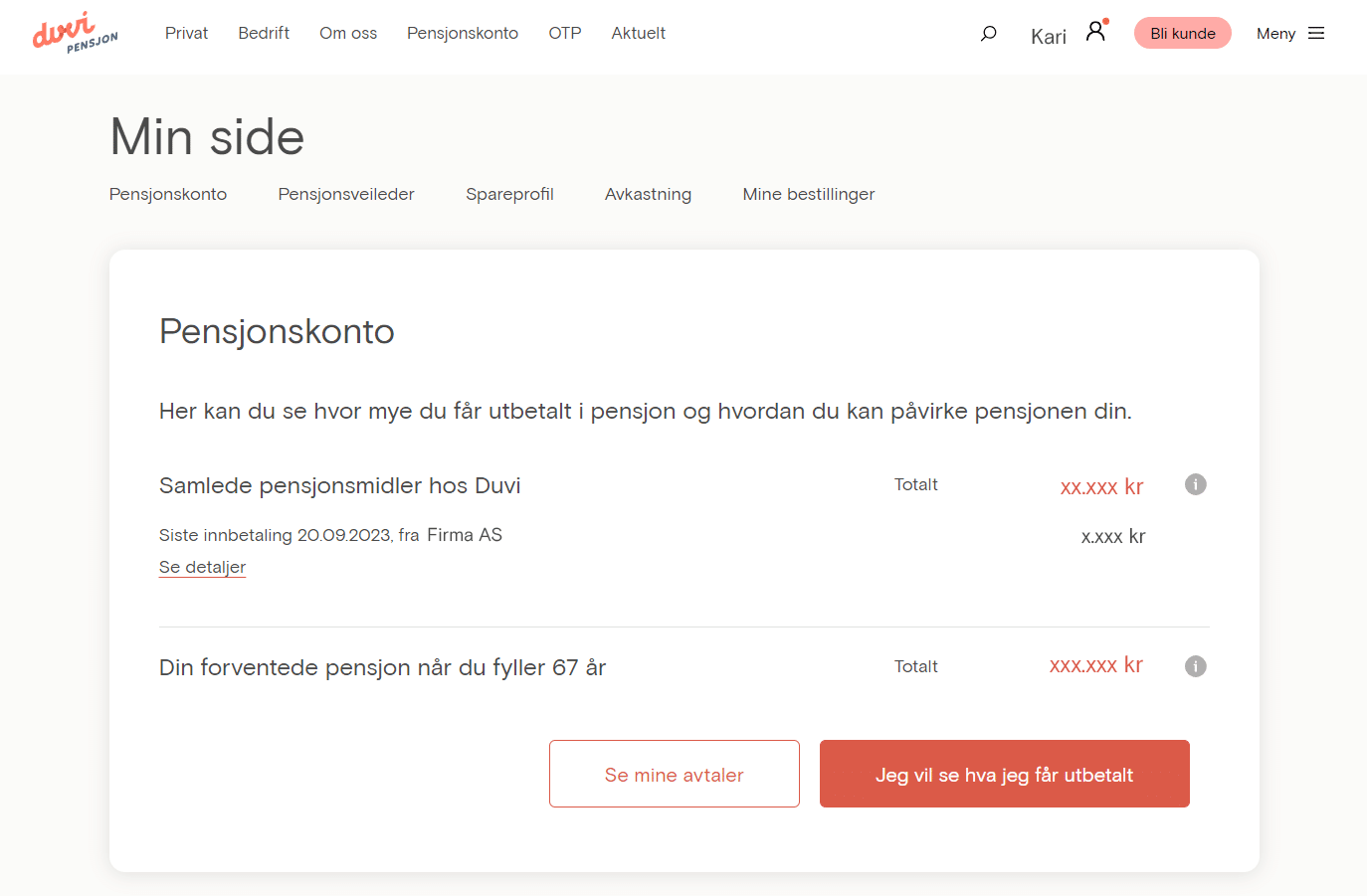
Task: Select Bedrift in the navigation
Action: tap(264, 33)
